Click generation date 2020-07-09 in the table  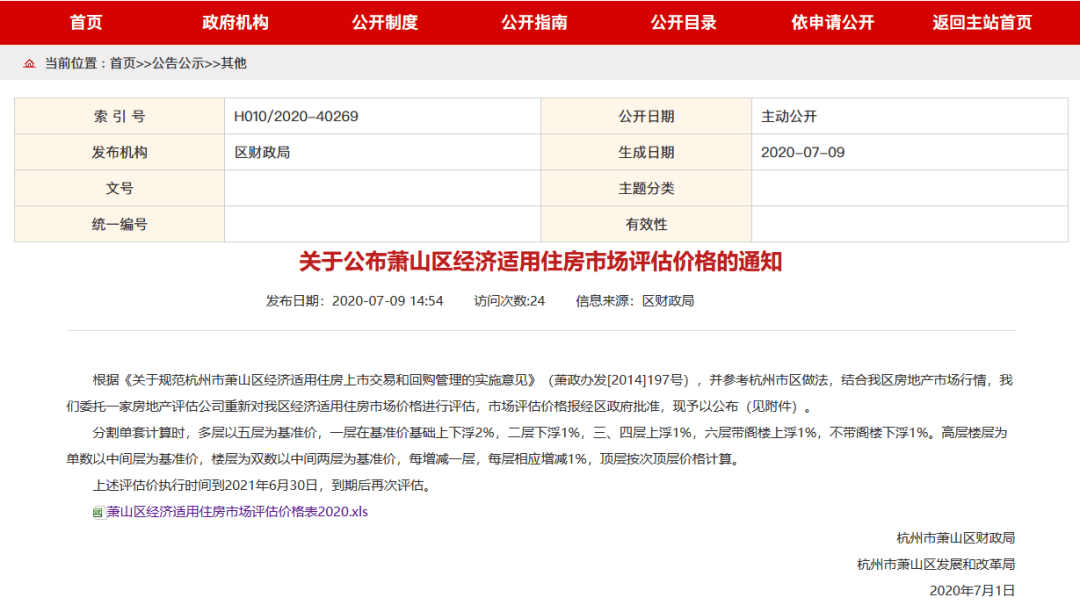click(x=802, y=152)
